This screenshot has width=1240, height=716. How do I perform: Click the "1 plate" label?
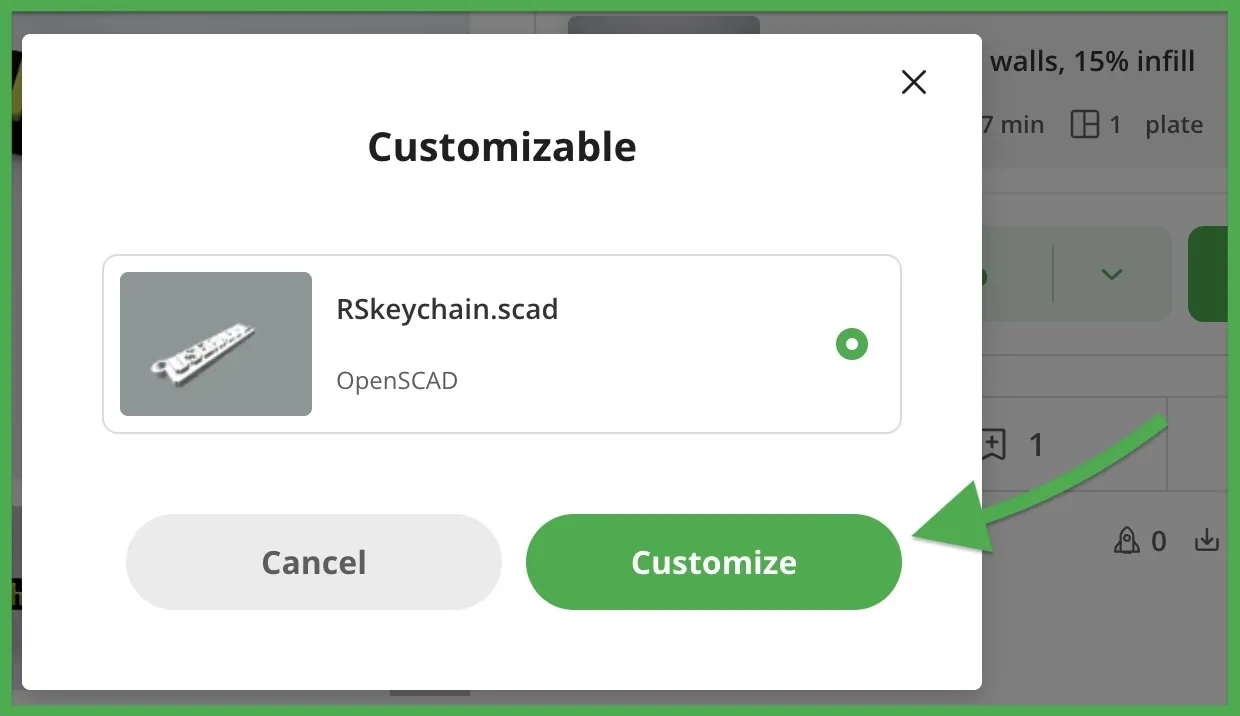(1157, 125)
